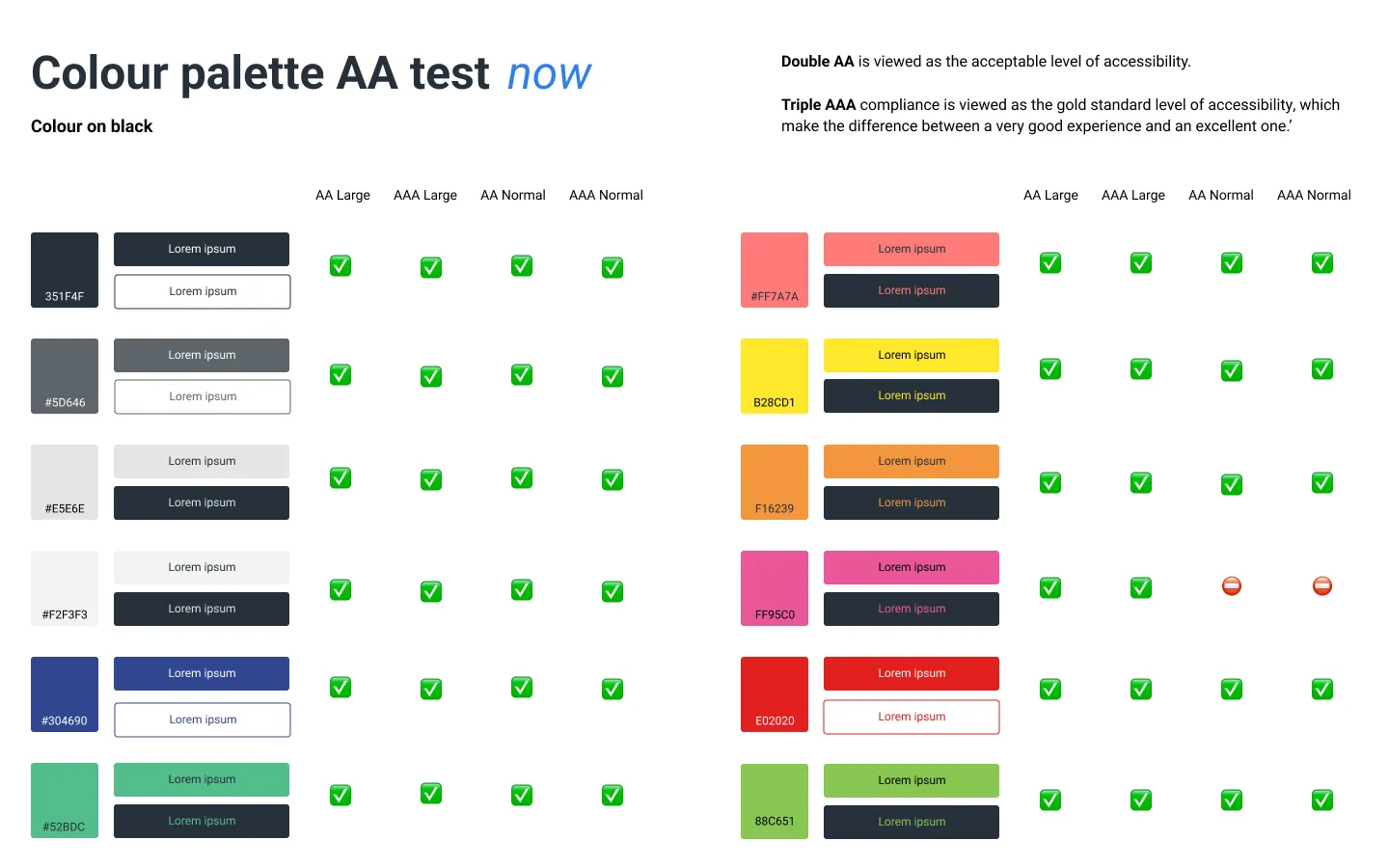
Task: Click the blue italic word now in title
Action: 550,74
